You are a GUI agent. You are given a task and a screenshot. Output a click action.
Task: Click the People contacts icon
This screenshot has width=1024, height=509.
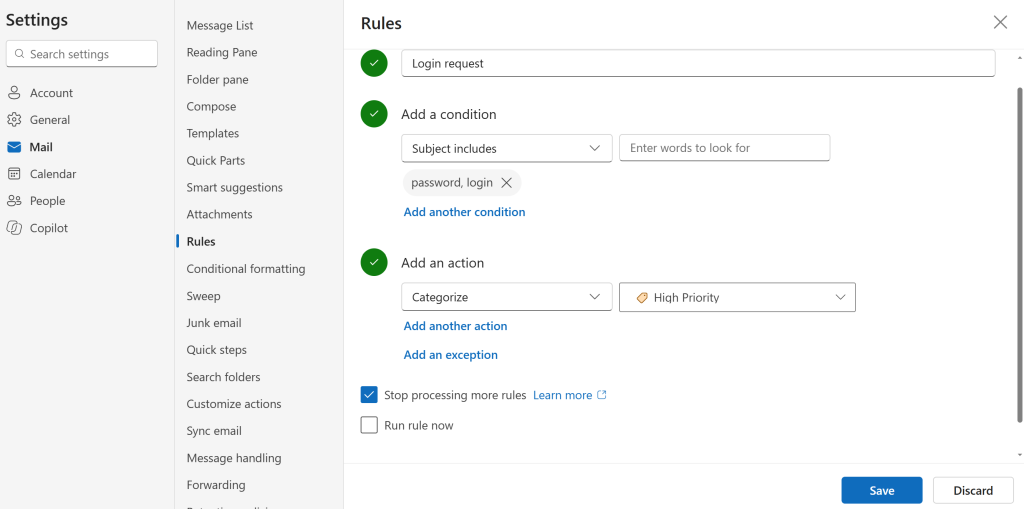[14, 201]
